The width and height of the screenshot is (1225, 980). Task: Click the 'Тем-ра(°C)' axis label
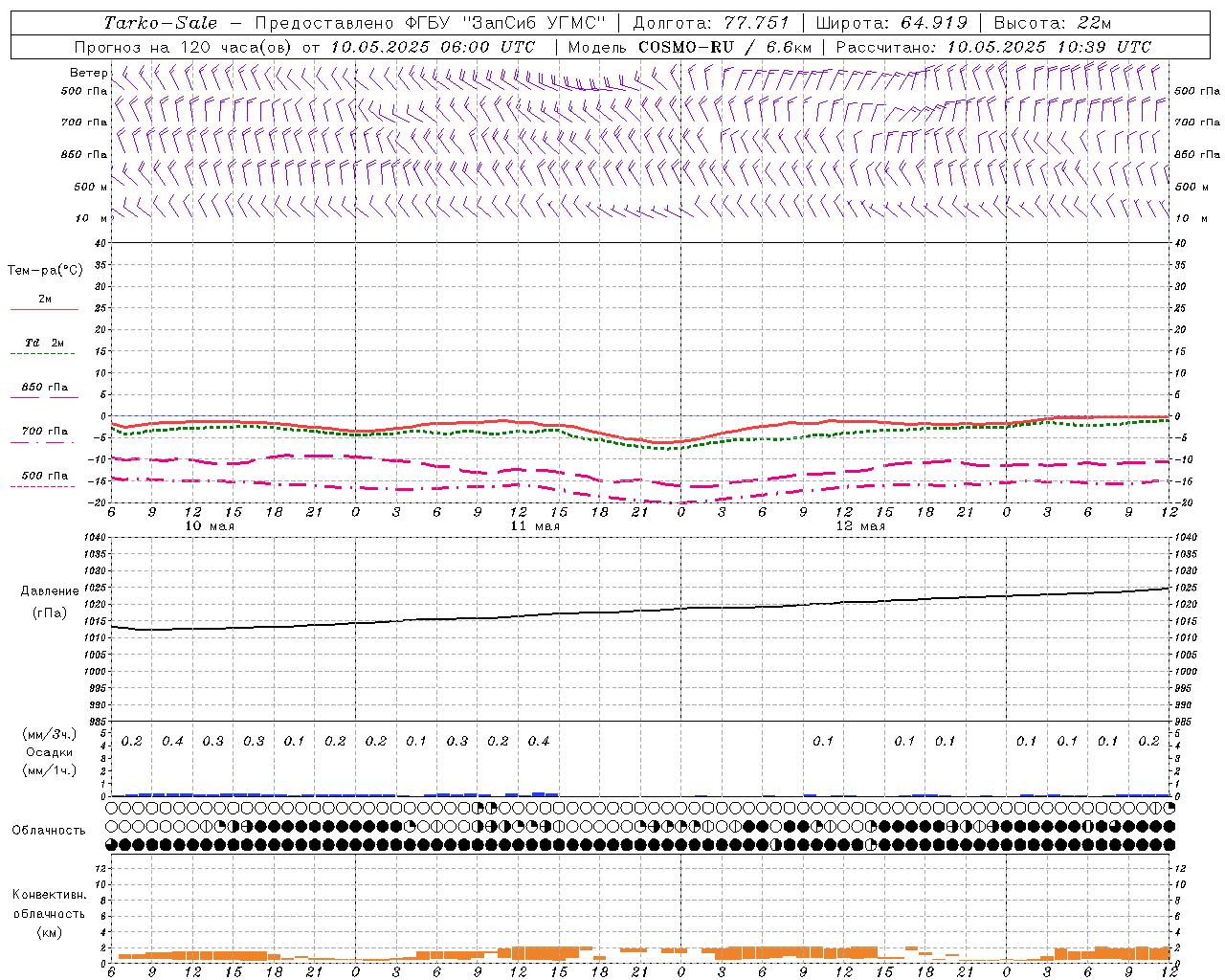(x=45, y=271)
